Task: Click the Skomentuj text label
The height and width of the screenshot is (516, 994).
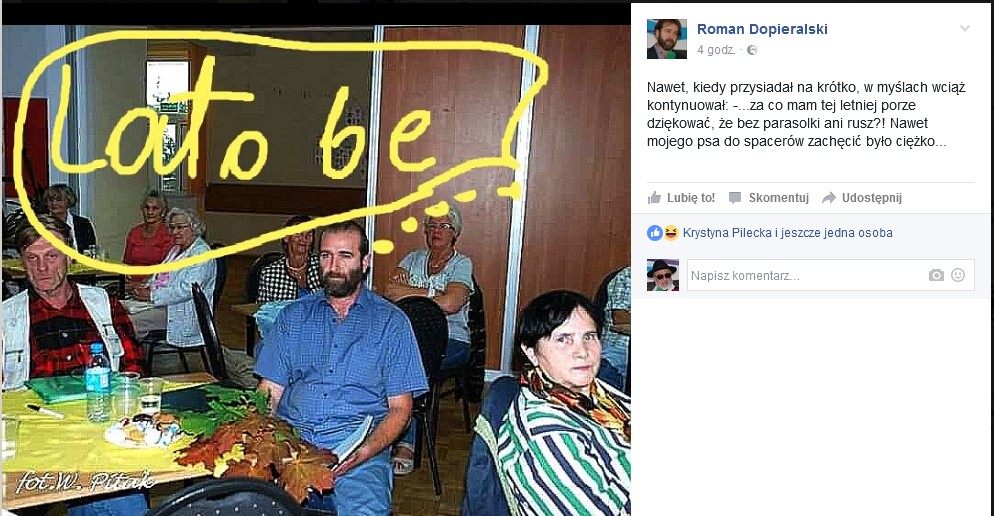Action: pos(778,198)
